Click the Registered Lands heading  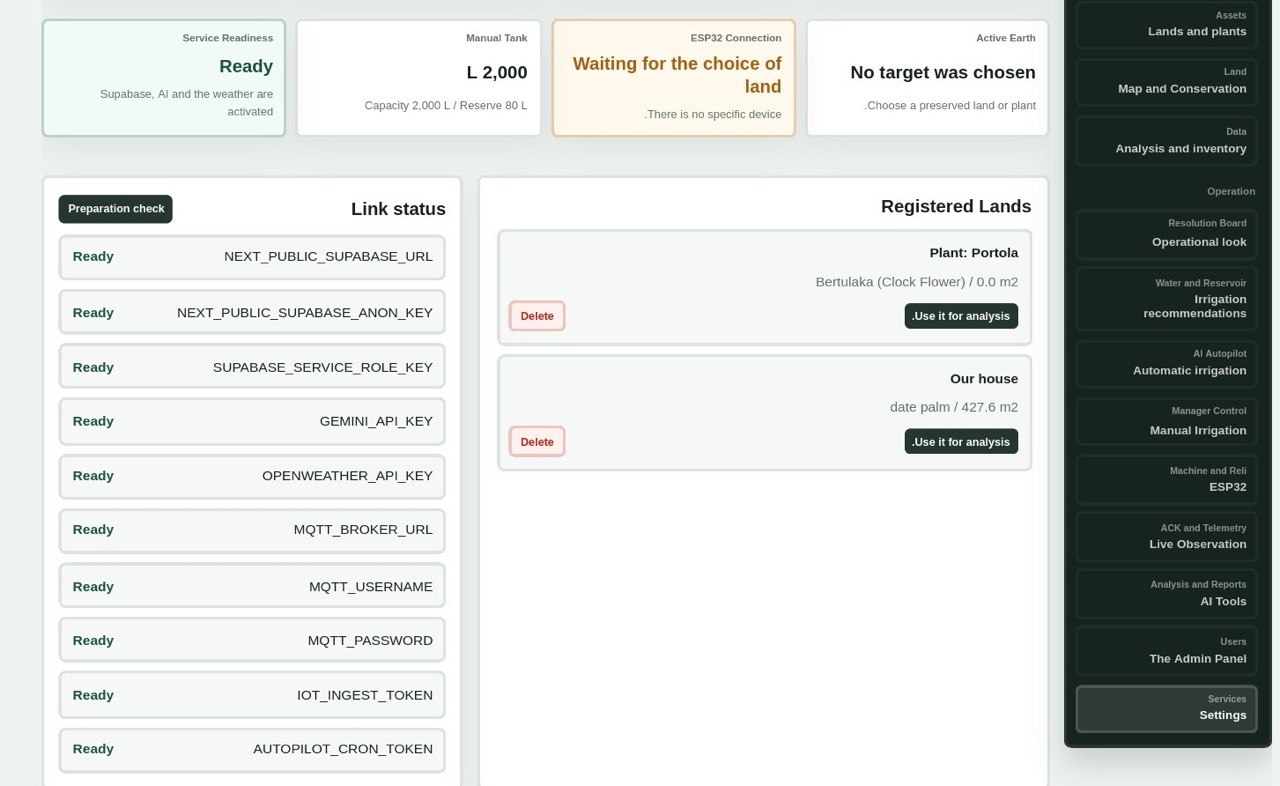pos(956,206)
